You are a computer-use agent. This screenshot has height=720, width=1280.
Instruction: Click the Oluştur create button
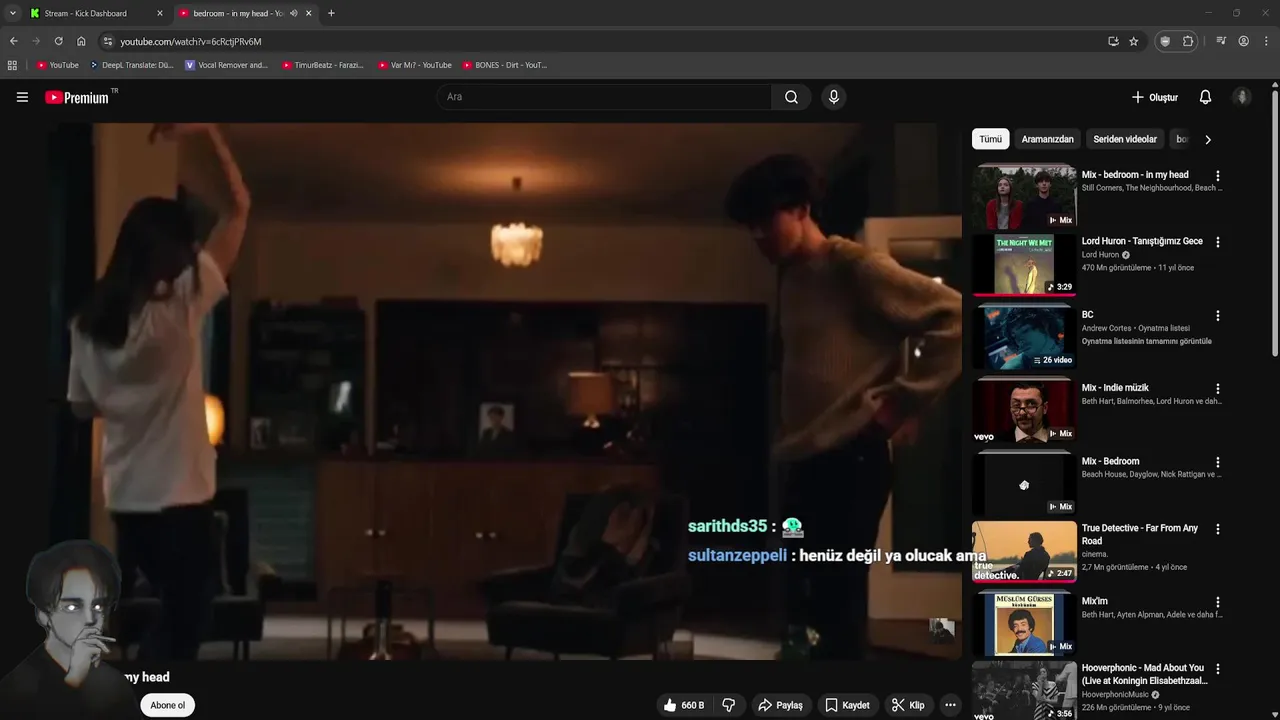[x=1154, y=97]
